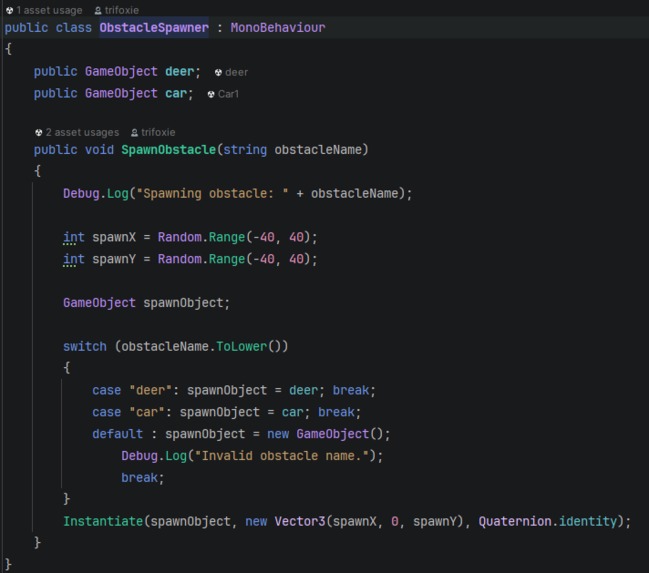Click the person icon above the class declaration

tap(98, 10)
